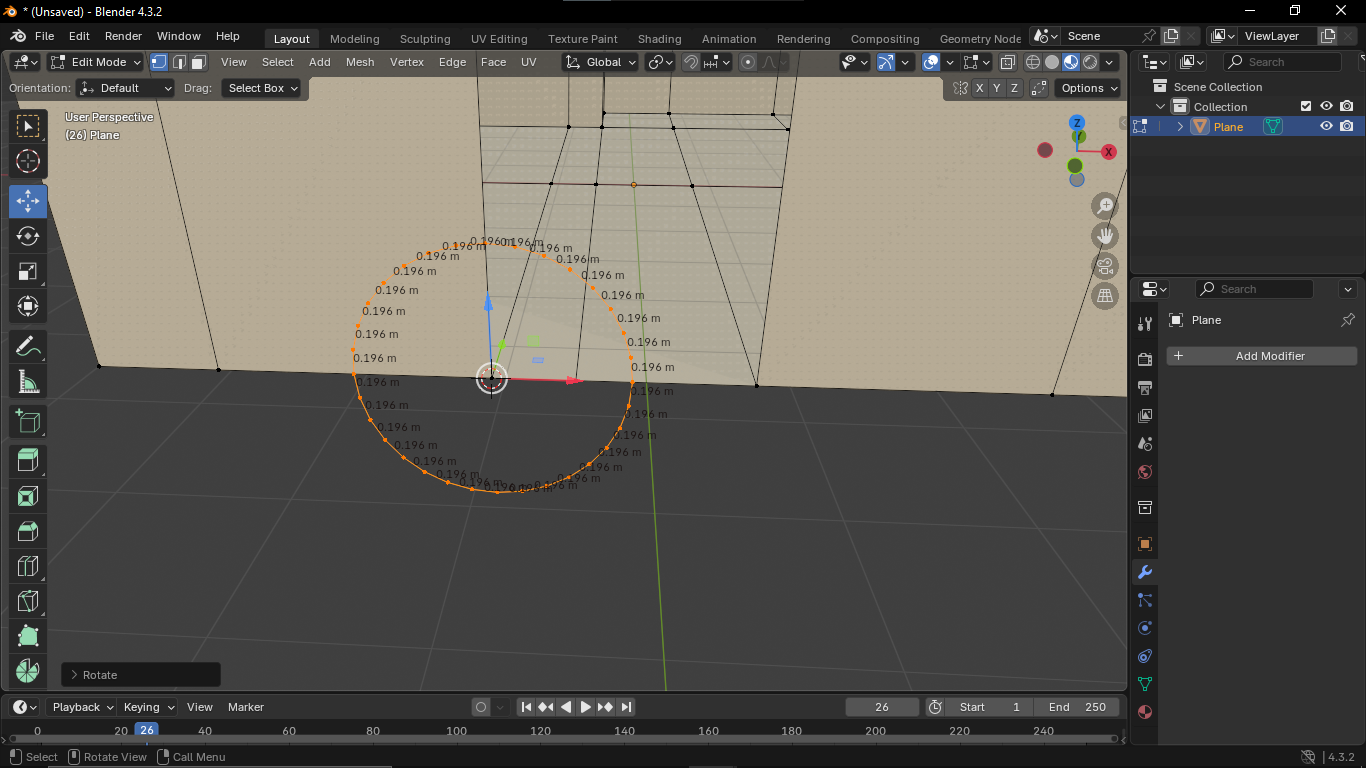Enable mirror editing on X axis
1366x768 pixels.
[979, 88]
